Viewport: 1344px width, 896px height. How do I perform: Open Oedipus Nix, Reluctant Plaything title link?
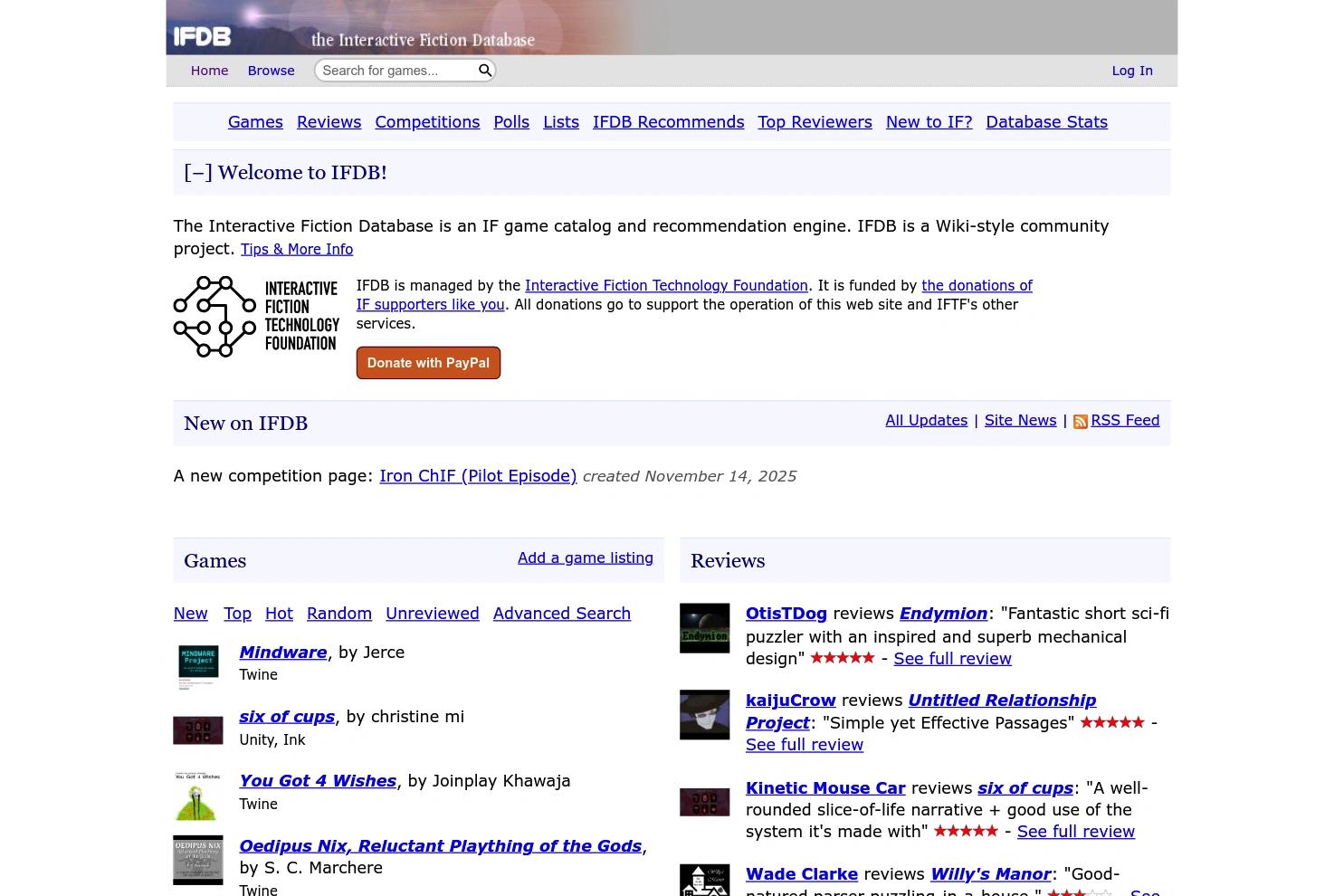tap(441, 846)
